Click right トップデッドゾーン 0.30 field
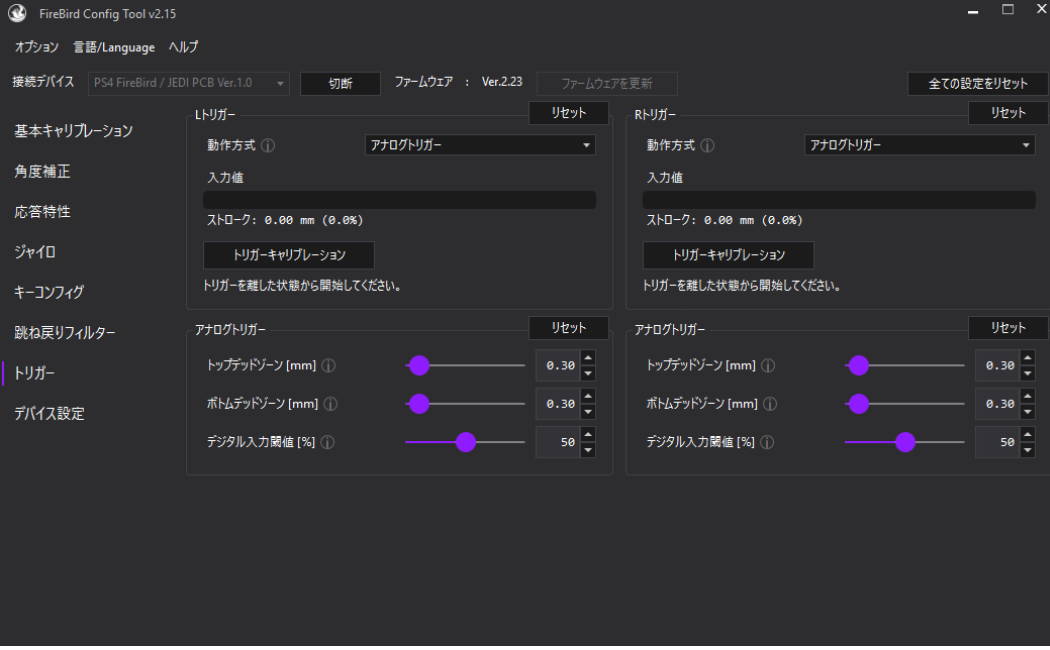Screen dimensions: 1050x650 998,365
